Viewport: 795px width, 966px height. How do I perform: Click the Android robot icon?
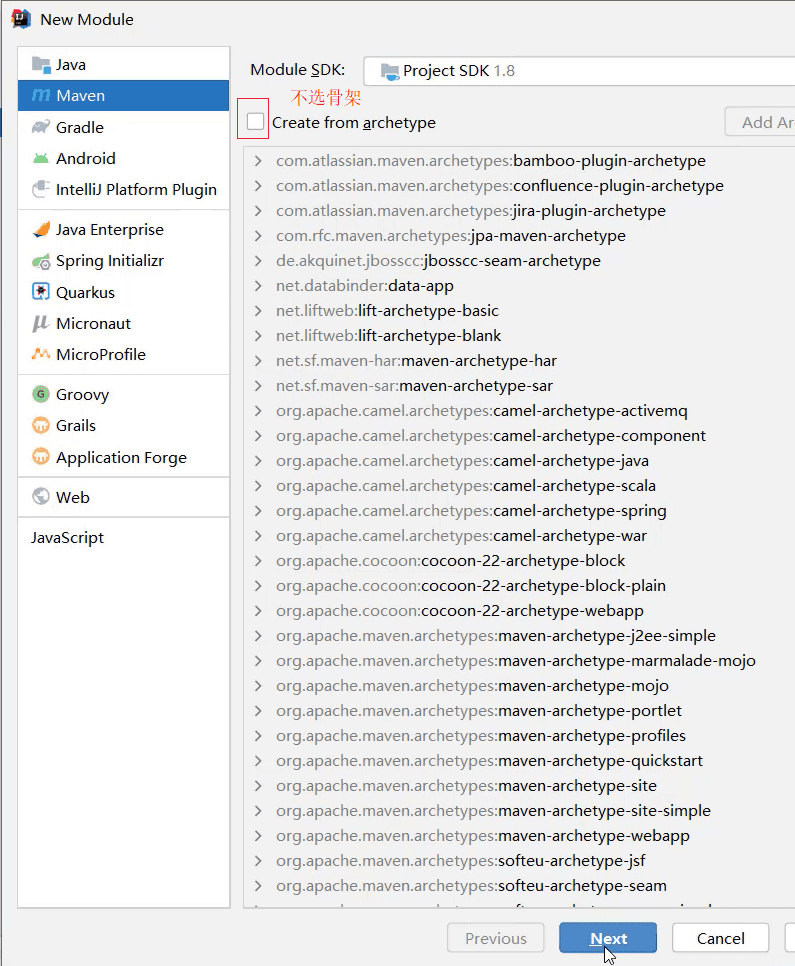(x=41, y=158)
